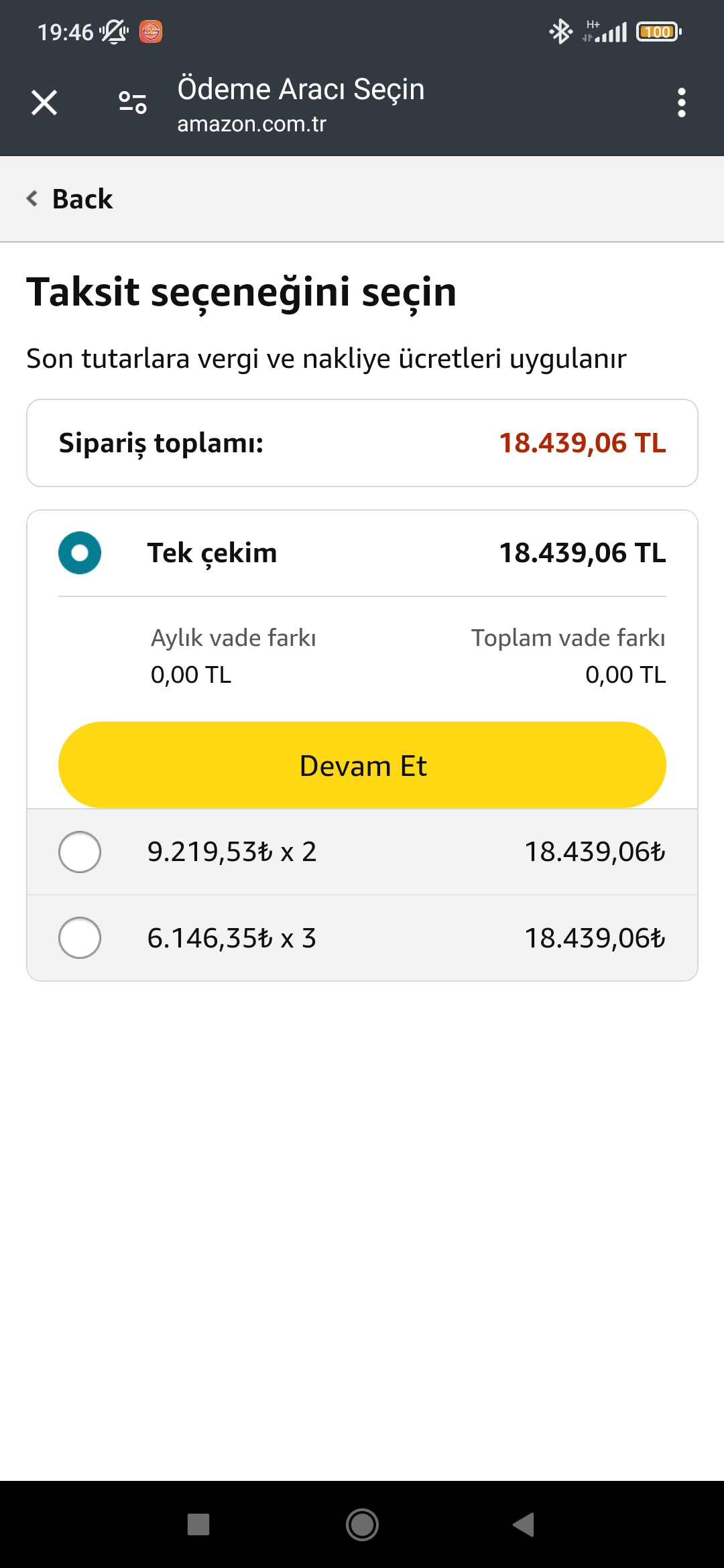The height and width of the screenshot is (1568, 724).
Task: Close the browser custom tab
Action: 44,103
